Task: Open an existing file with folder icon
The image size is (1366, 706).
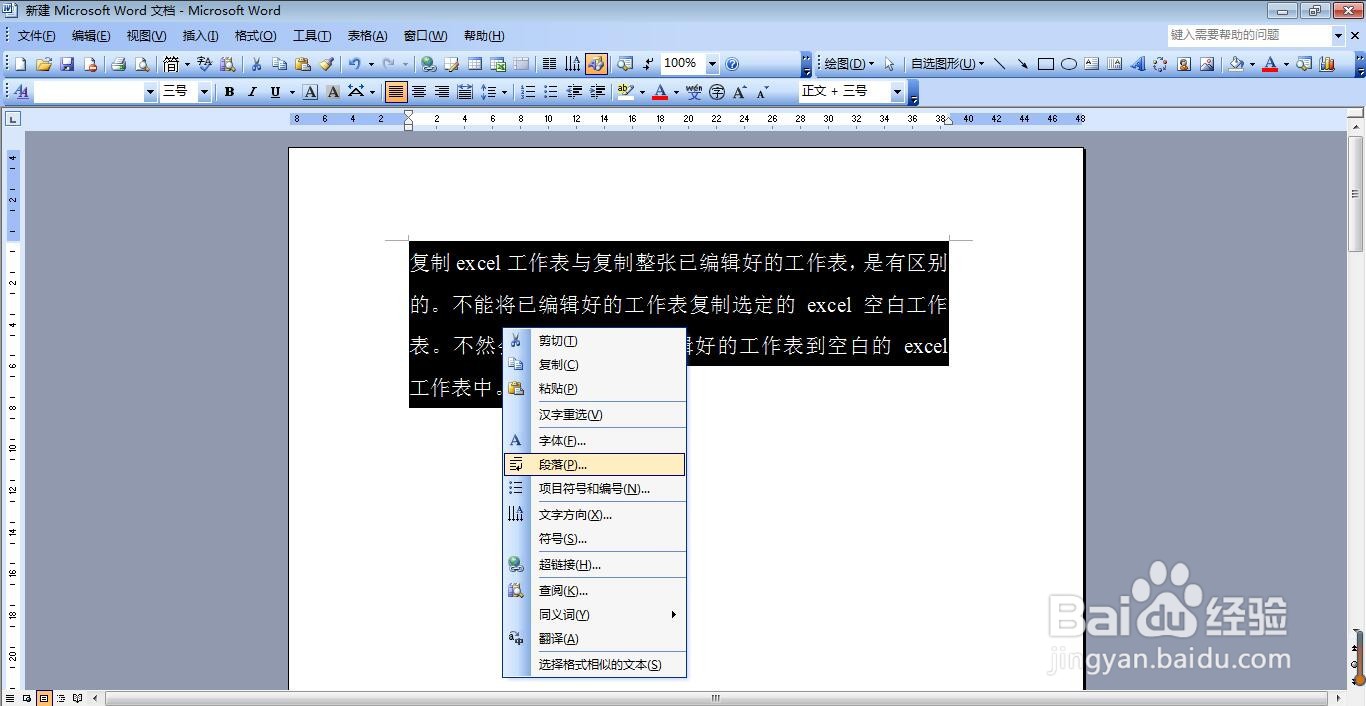Action: tap(44, 64)
